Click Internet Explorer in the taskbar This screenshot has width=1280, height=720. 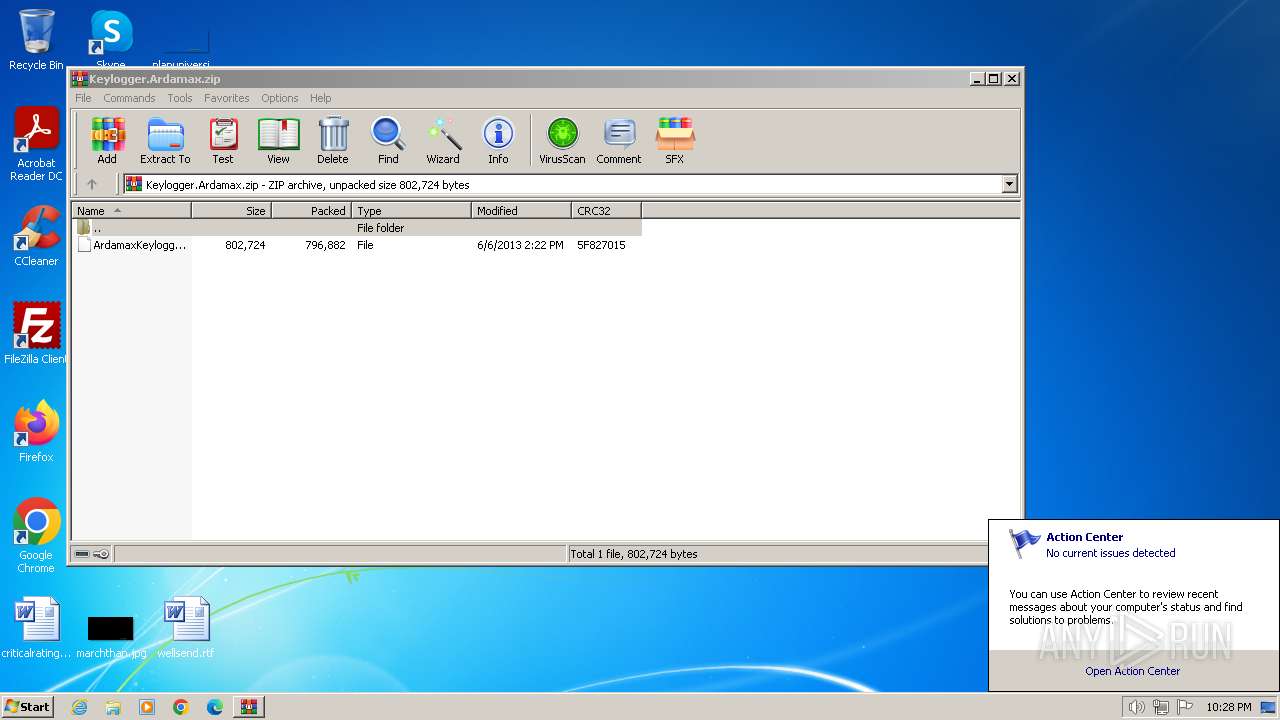point(79,707)
